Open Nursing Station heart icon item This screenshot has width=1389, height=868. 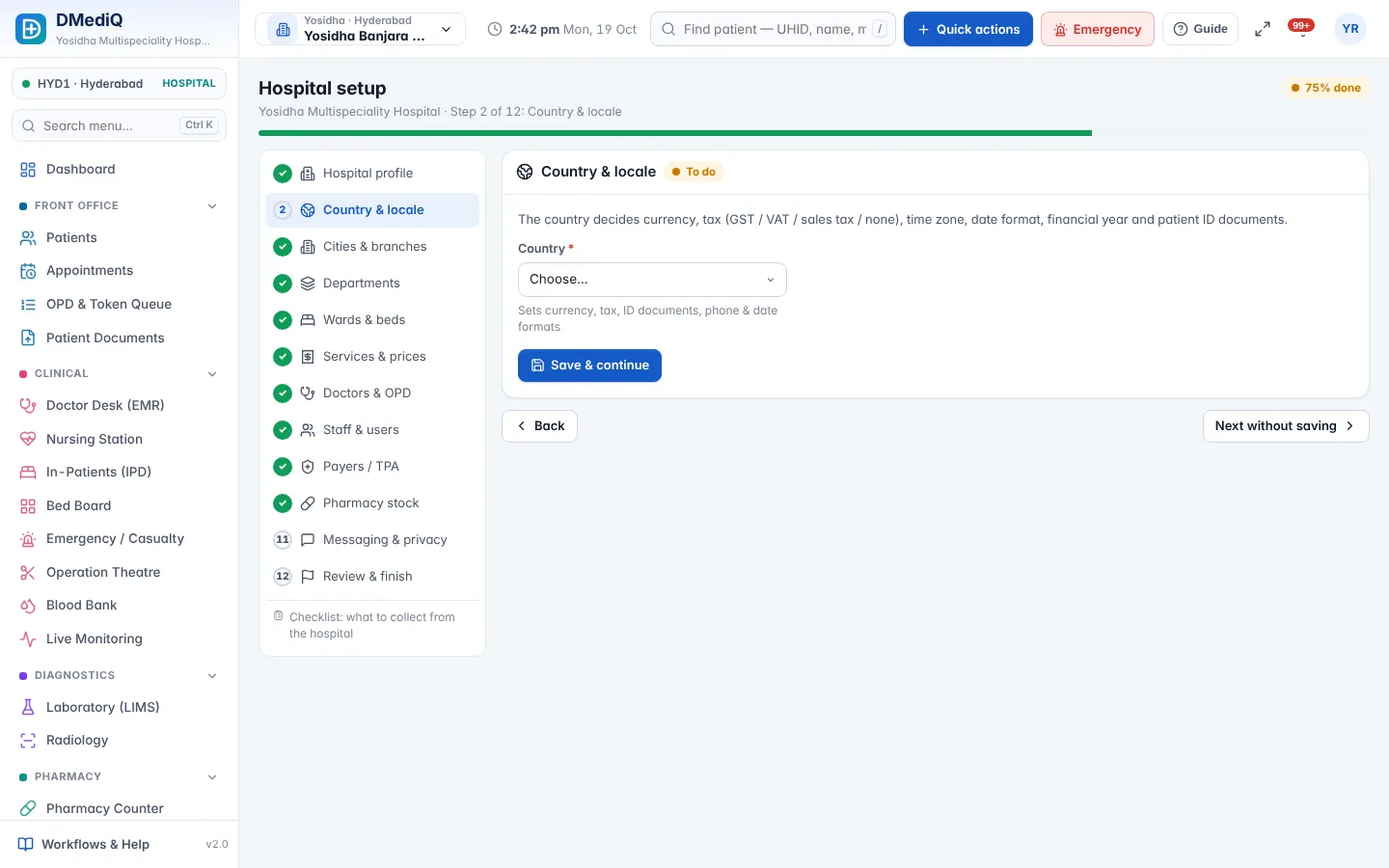119,439
